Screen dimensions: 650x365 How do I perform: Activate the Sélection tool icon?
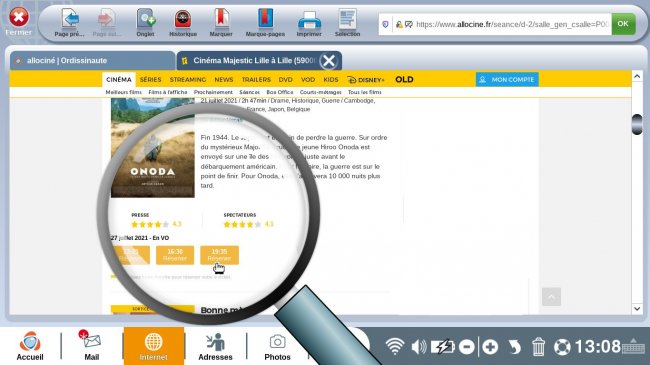(x=347, y=19)
